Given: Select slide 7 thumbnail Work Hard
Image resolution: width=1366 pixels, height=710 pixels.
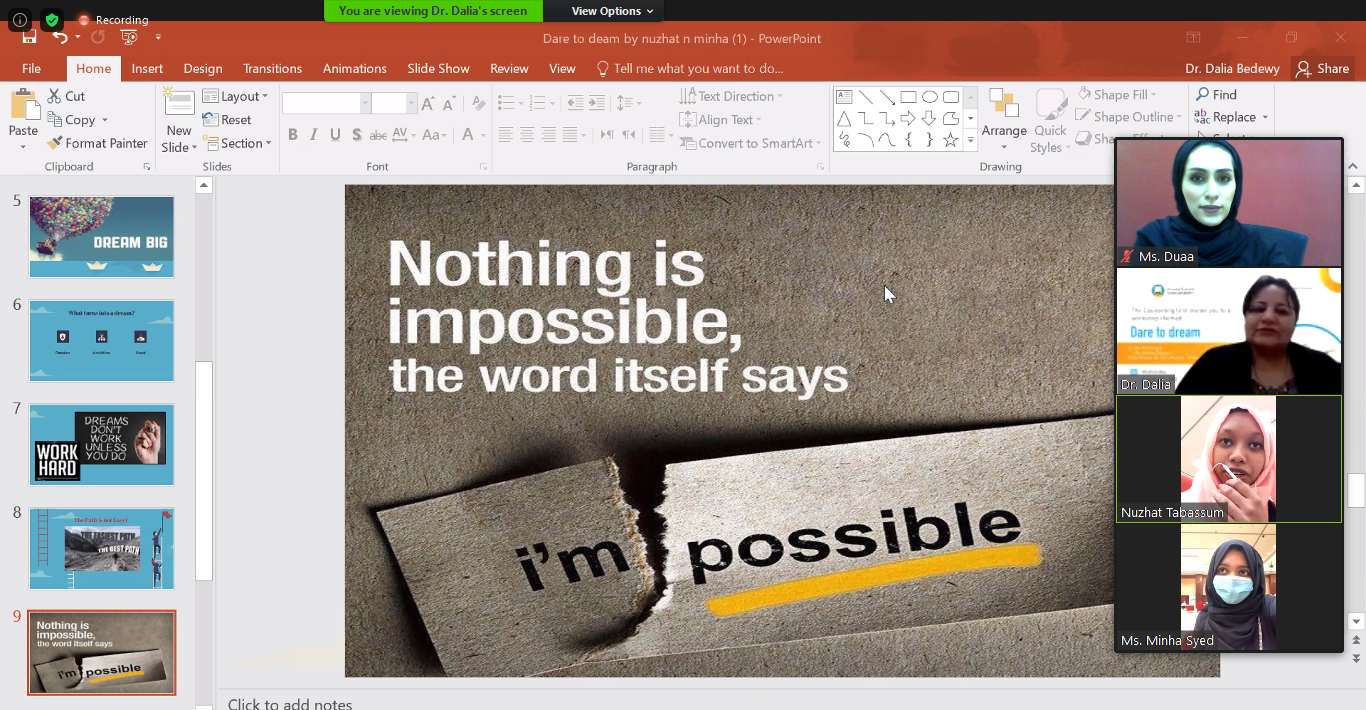Looking at the screenshot, I should point(101,445).
